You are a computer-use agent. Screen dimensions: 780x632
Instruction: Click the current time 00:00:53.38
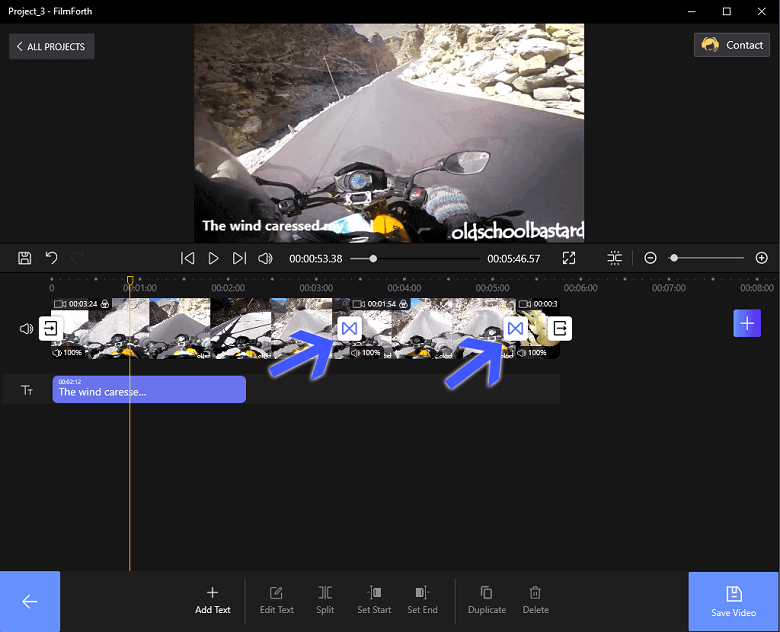point(316,258)
